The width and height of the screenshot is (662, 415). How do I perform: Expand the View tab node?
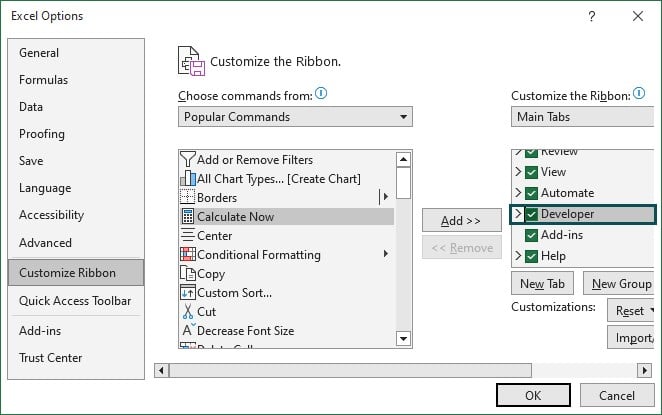coord(518,171)
